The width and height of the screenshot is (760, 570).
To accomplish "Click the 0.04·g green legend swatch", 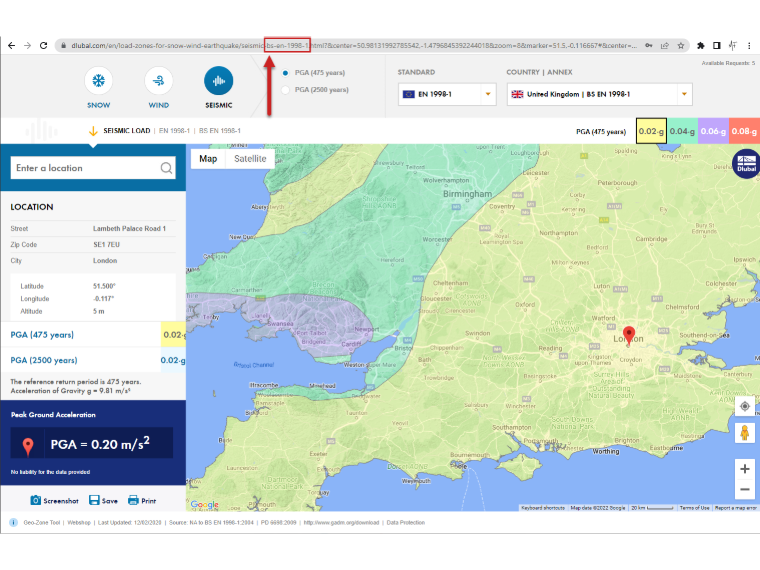I will point(682,131).
